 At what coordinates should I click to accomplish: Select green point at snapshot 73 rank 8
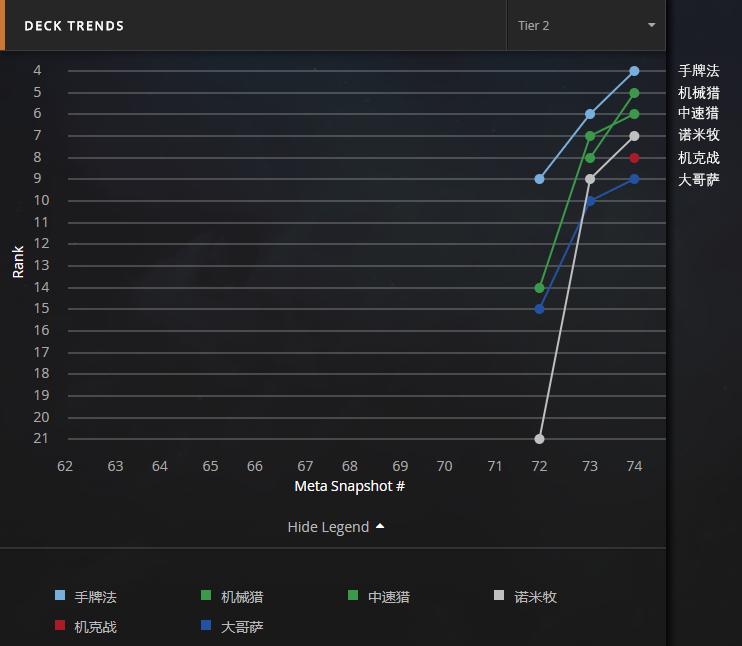[x=590, y=158]
